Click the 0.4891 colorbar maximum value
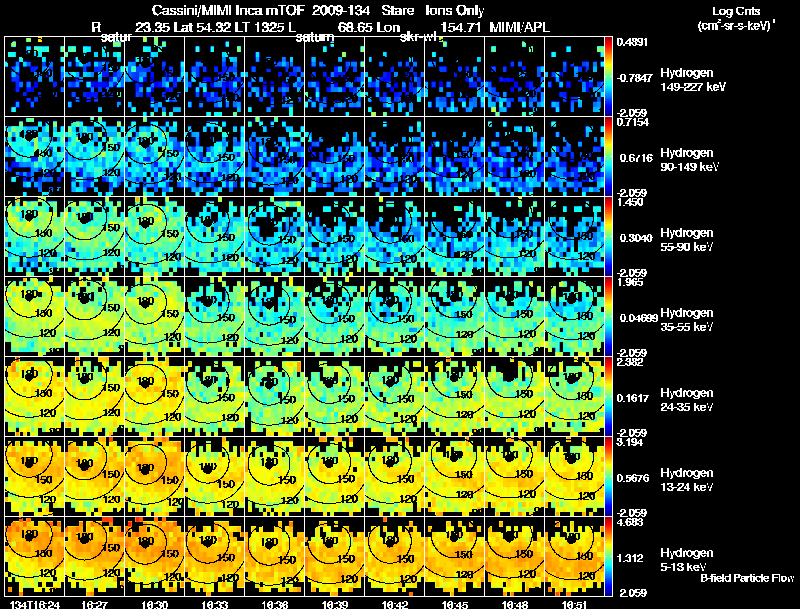The image size is (800, 609). coord(632,42)
